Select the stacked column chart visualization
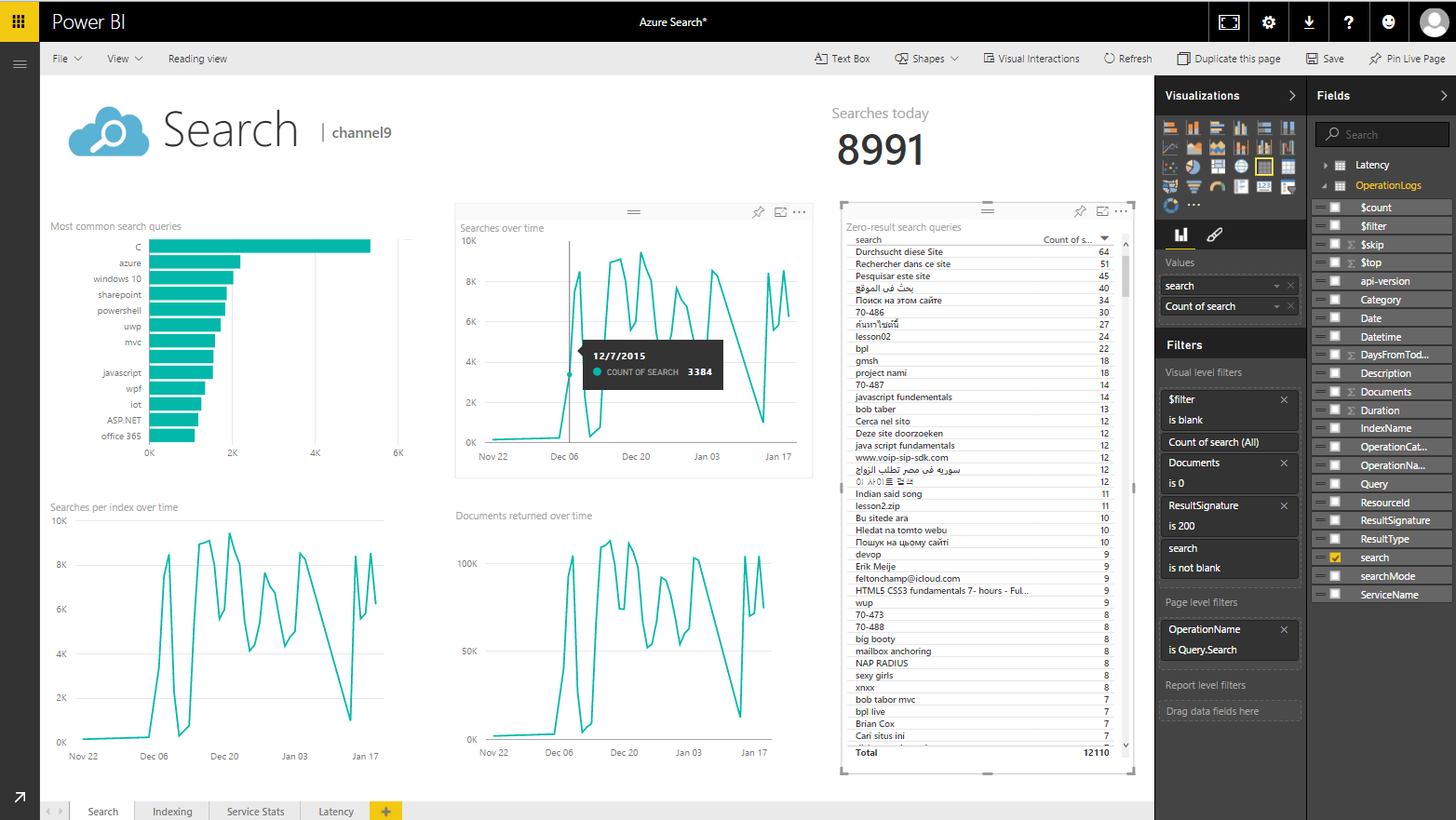 click(x=1193, y=128)
